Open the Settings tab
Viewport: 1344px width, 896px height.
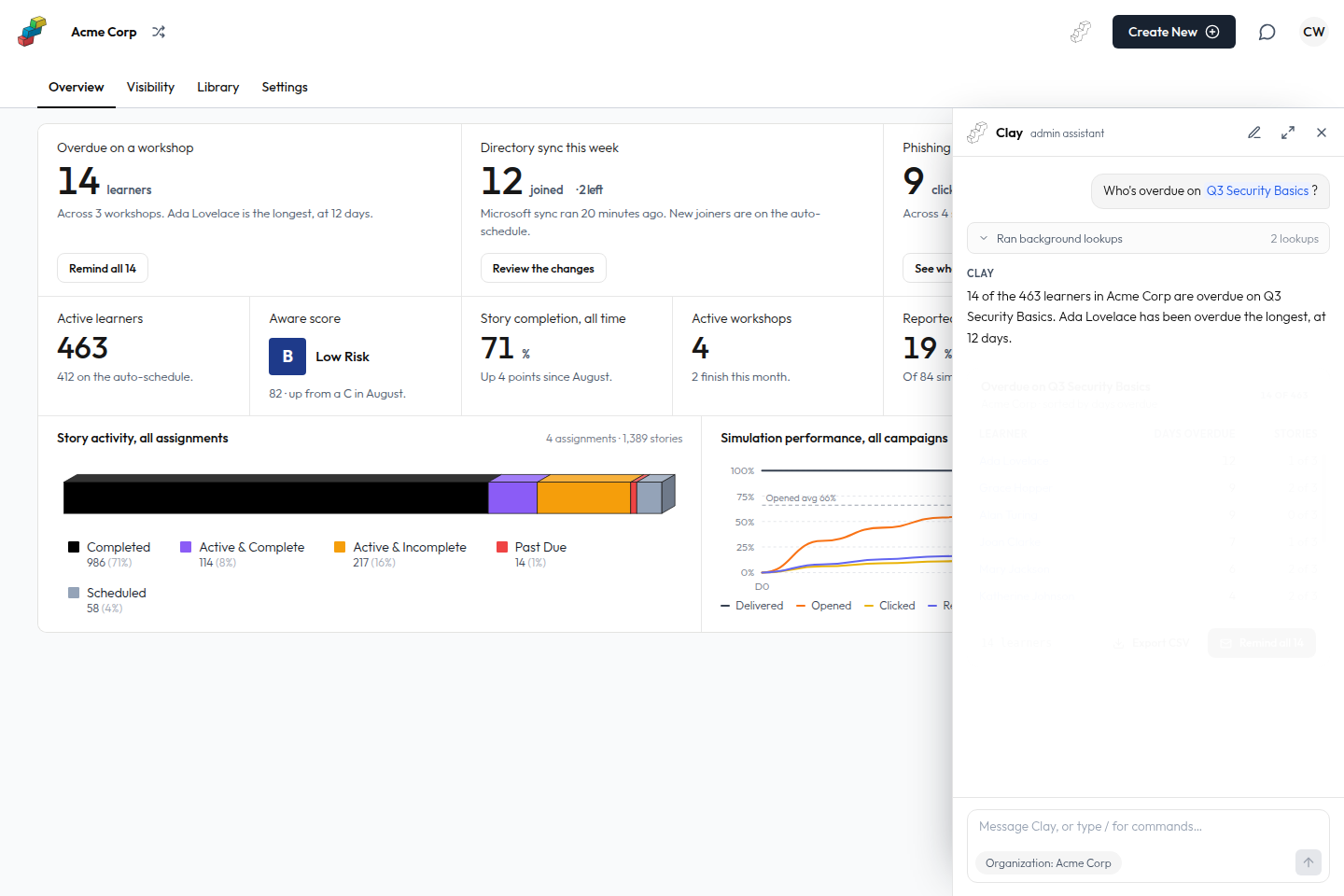[x=285, y=87]
